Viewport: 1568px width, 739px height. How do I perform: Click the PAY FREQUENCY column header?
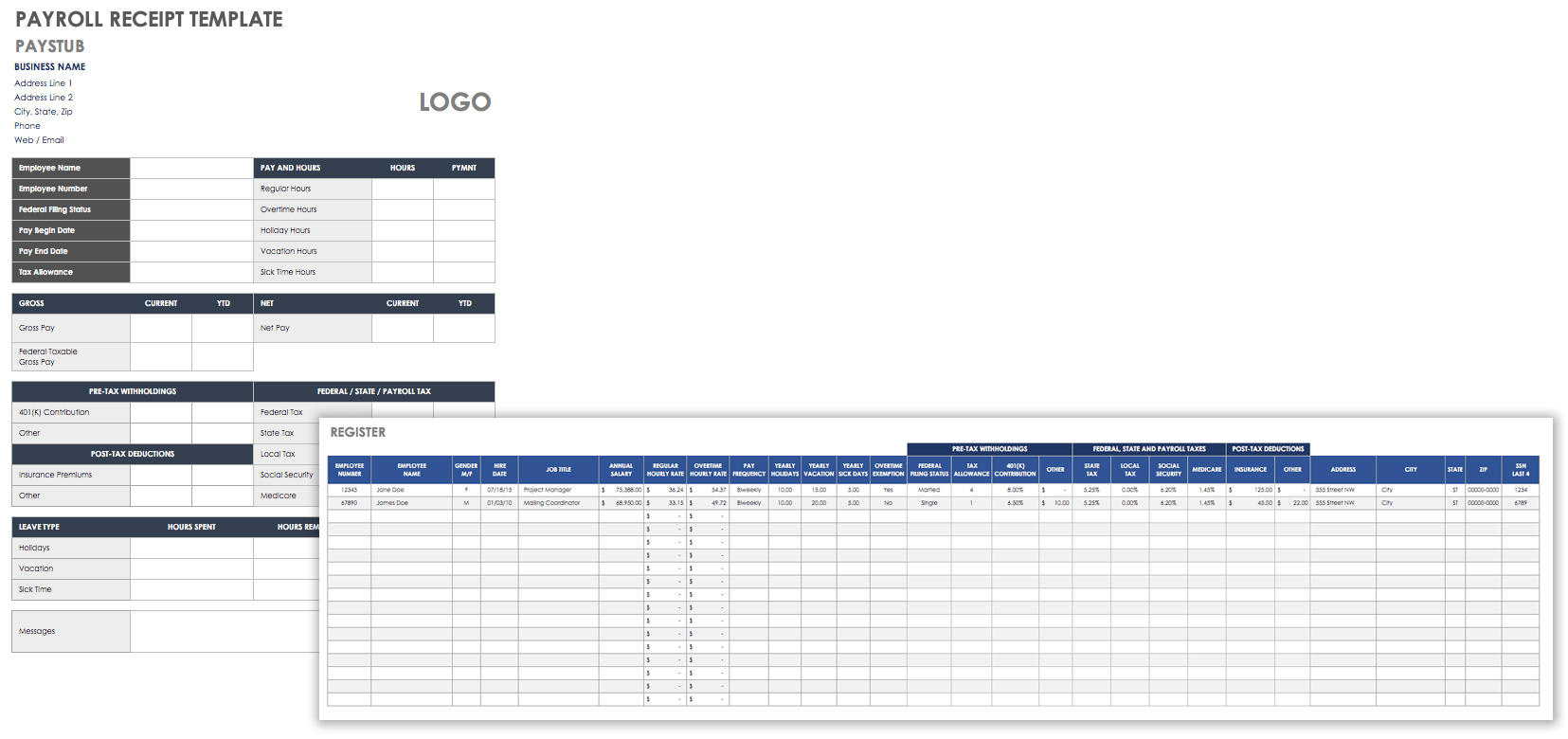pyautogui.click(x=748, y=470)
